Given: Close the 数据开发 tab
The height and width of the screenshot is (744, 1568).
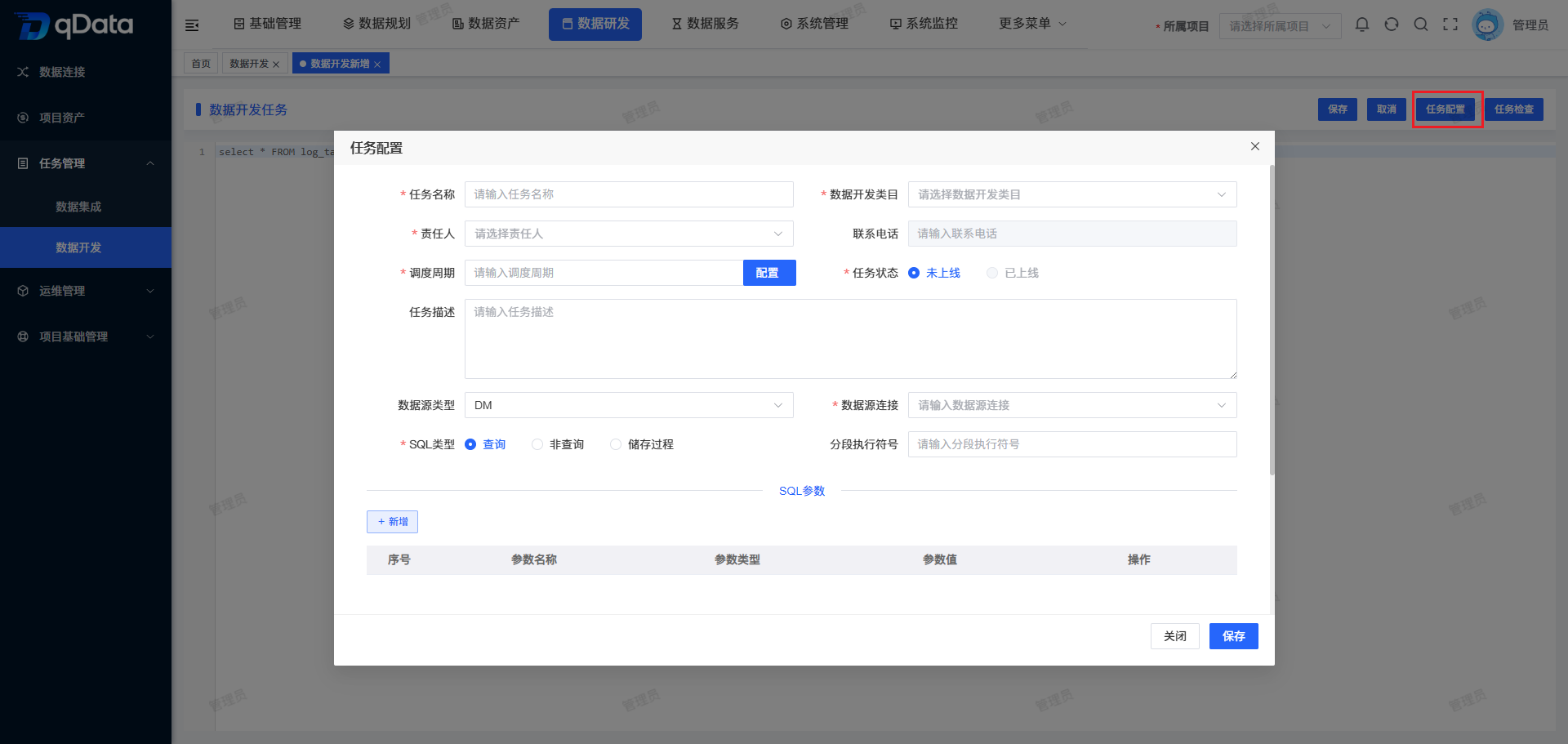Looking at the screenshot, I should pos(276,65).
